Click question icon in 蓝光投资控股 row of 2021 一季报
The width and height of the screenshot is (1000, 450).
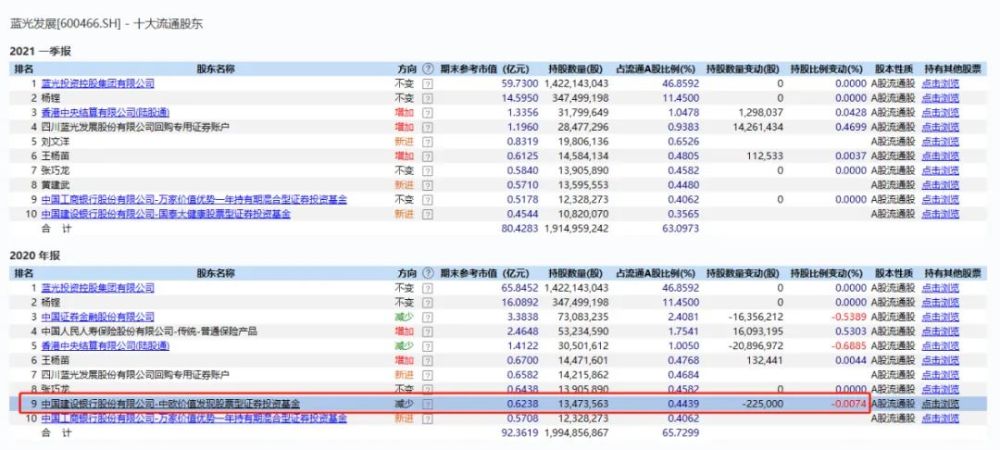[427, 83]
